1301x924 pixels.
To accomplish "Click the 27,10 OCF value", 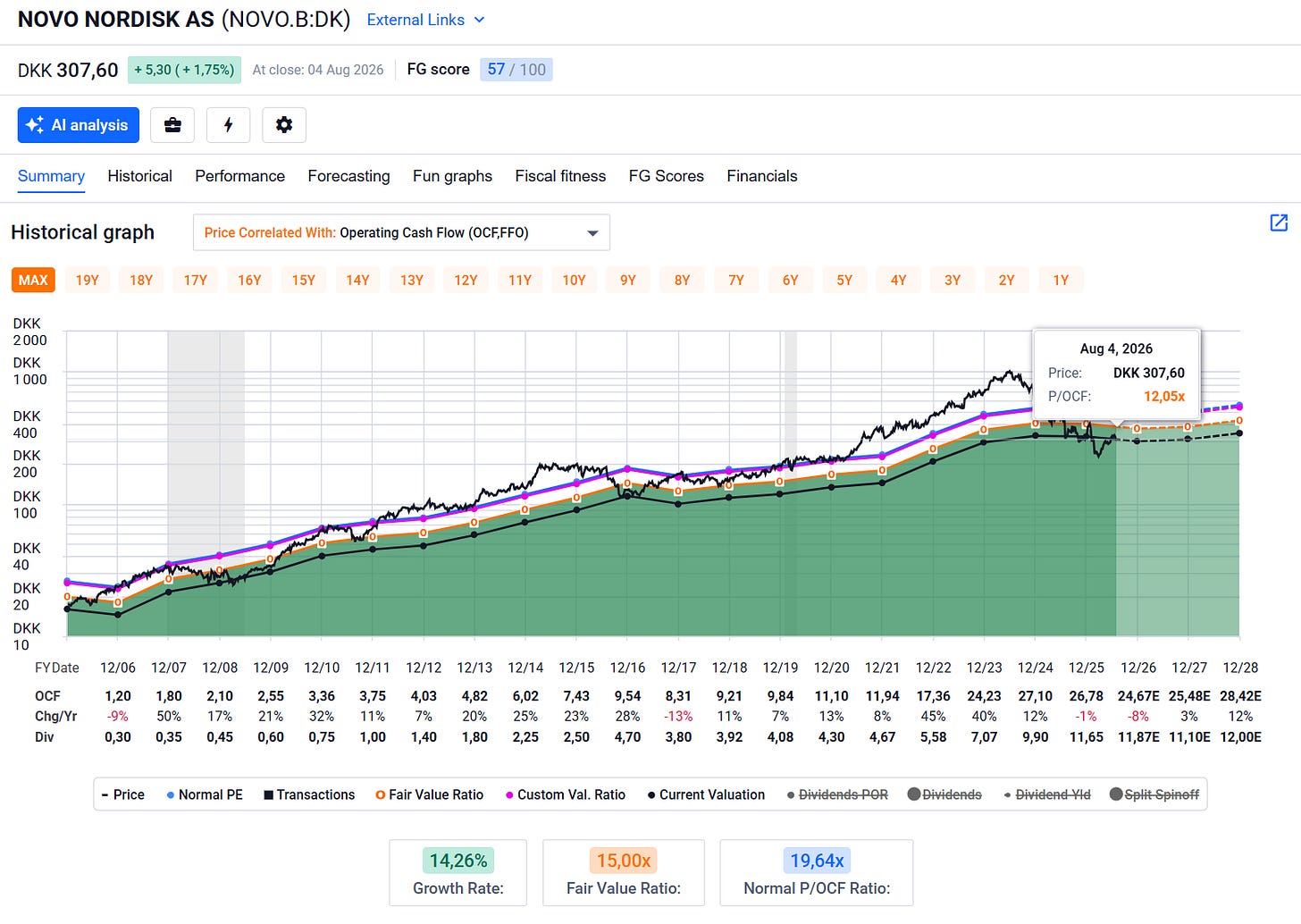I will [1036, 696].
